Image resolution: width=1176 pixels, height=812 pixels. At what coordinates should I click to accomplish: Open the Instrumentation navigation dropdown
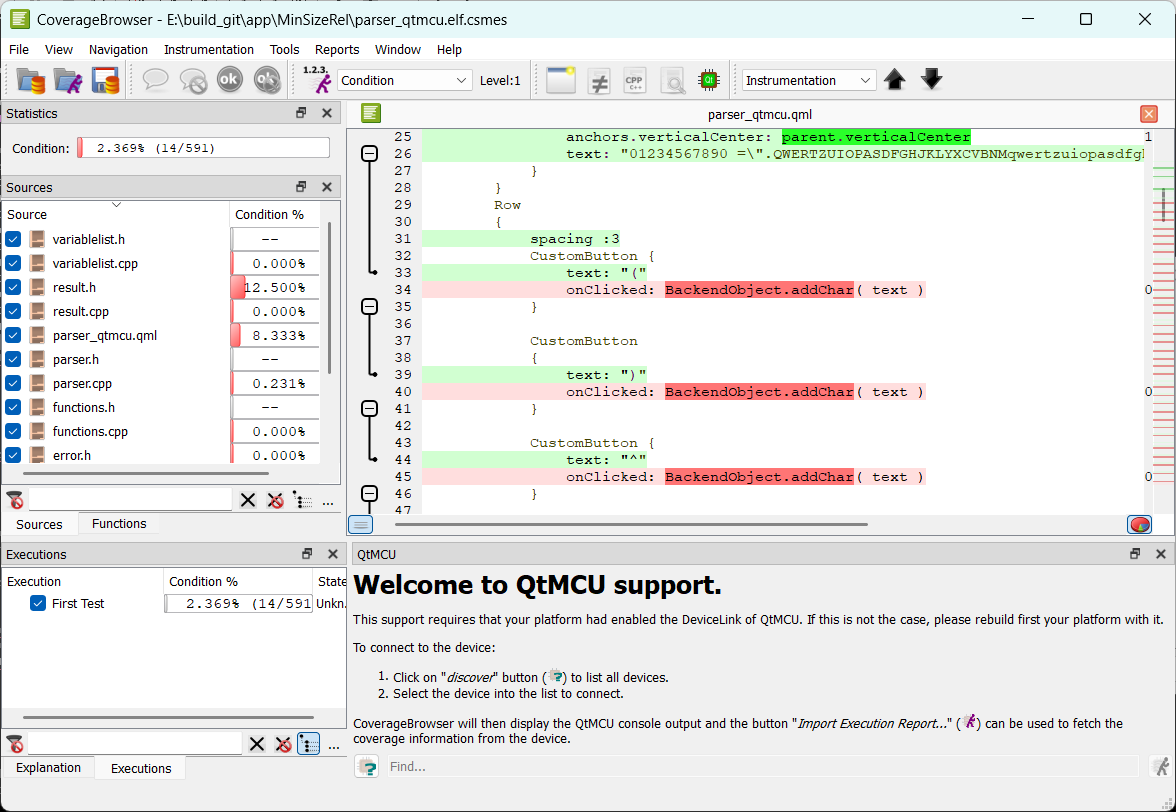point(809,80)
